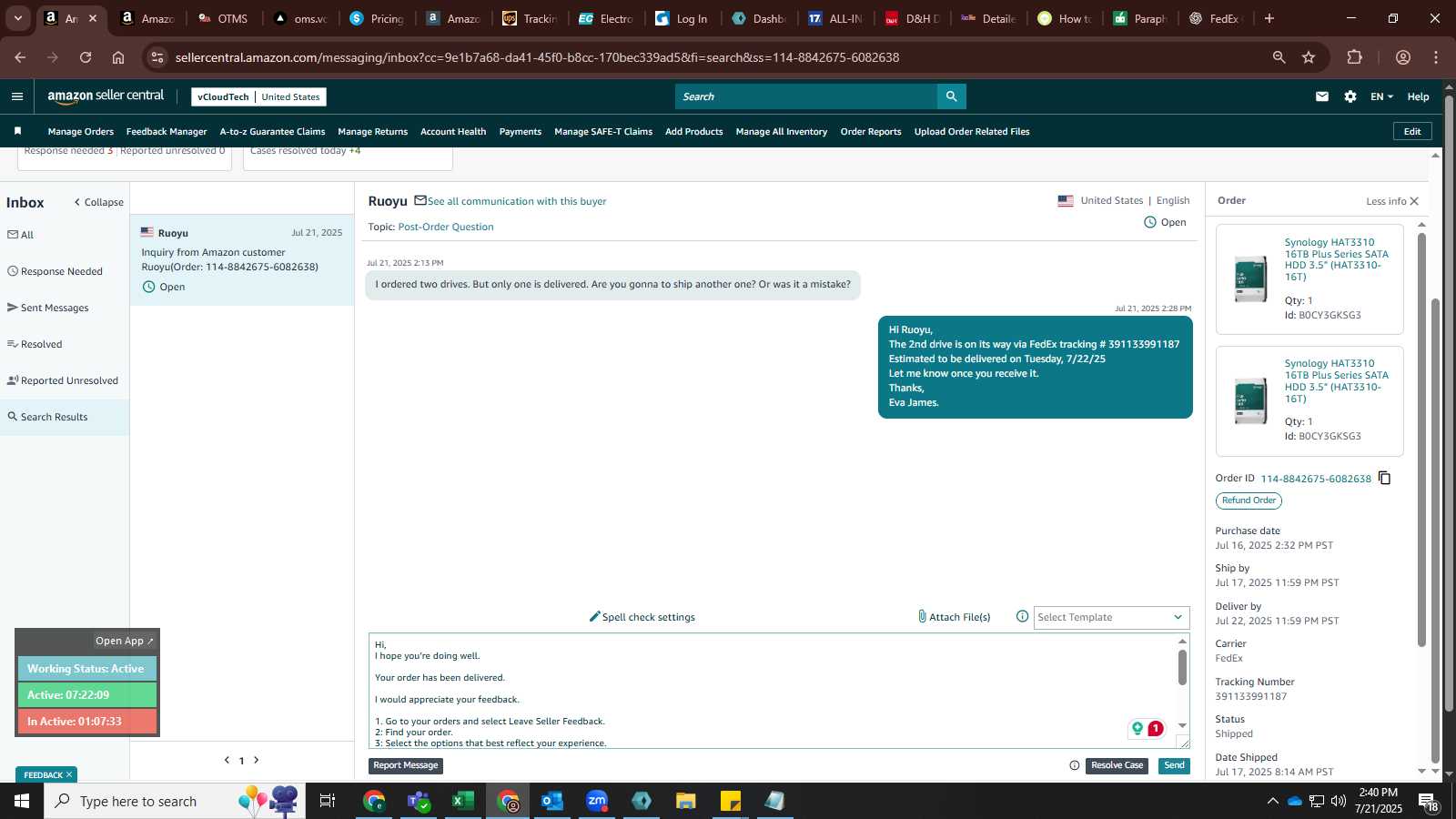Open Feedback Manager in the nav bar
The height and width of the screenshot is (819, 1456).
[167, 132]
